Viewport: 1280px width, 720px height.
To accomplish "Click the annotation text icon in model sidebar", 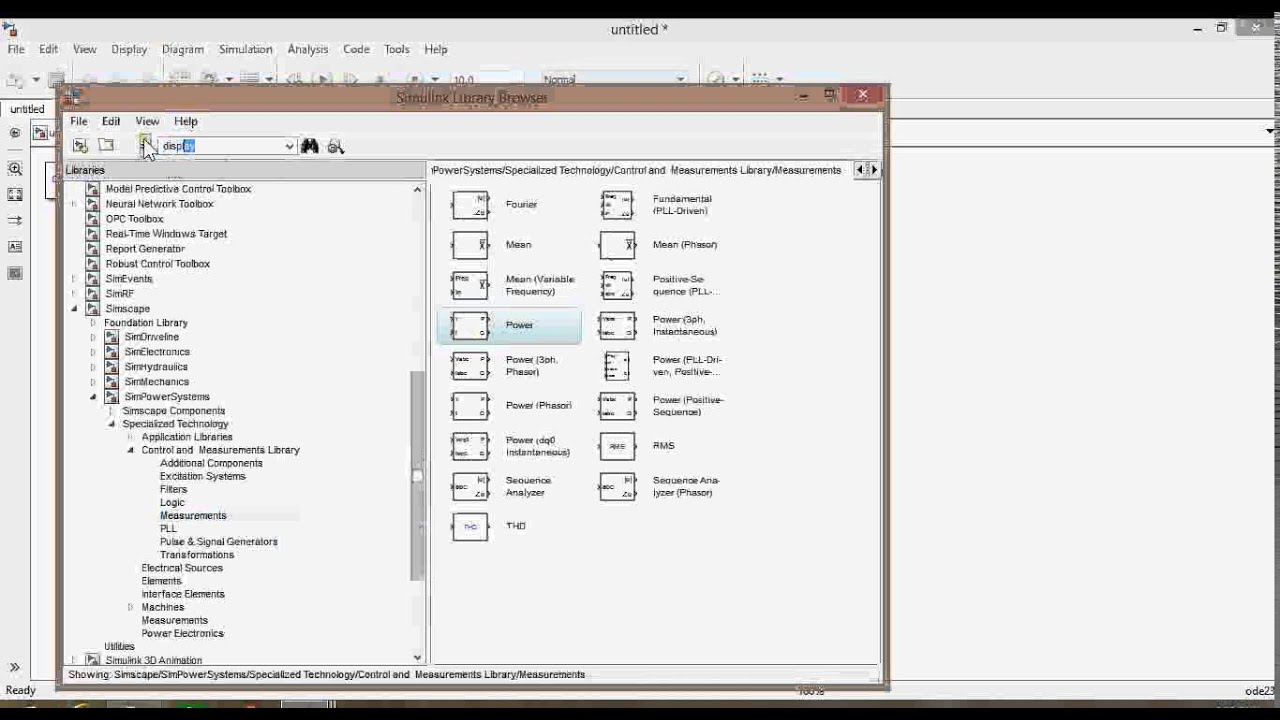I will tap(15, 246).
